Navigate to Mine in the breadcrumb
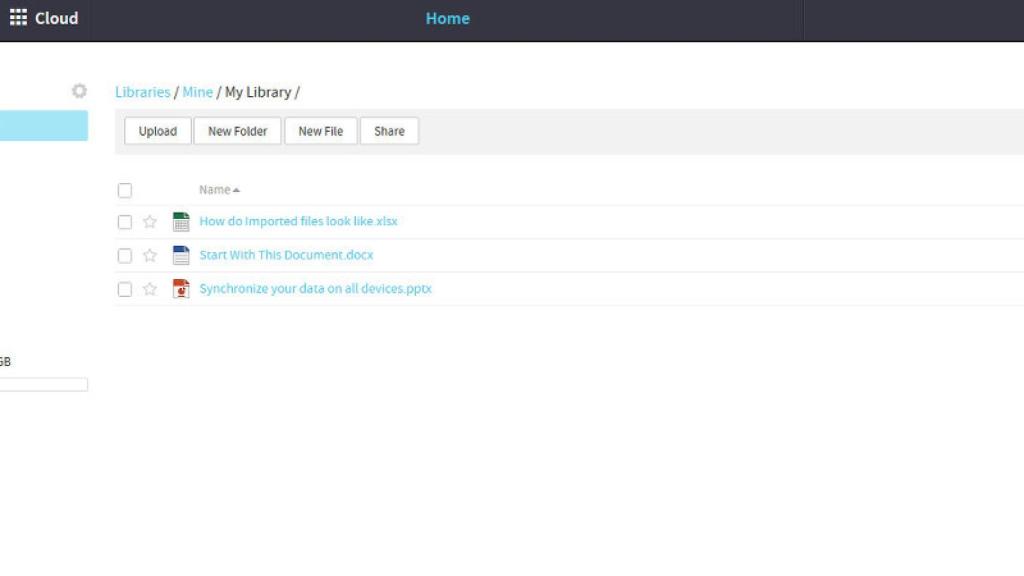 point(197,92)
